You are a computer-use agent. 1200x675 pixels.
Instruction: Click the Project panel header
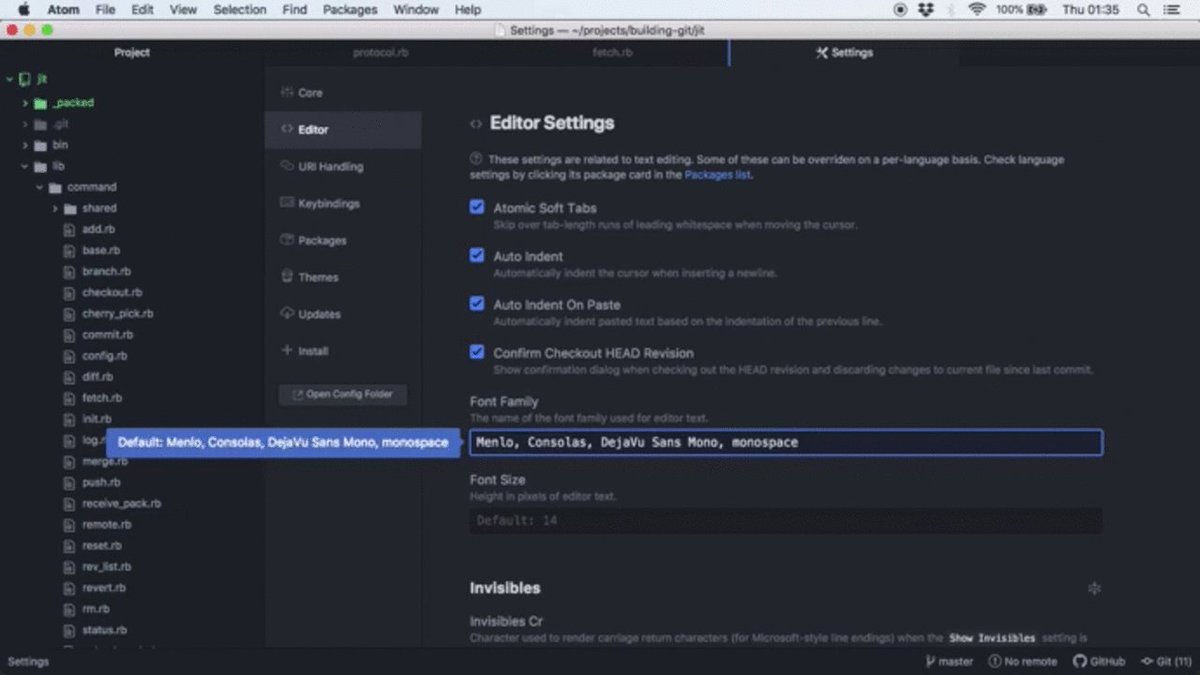click(132, 53)
